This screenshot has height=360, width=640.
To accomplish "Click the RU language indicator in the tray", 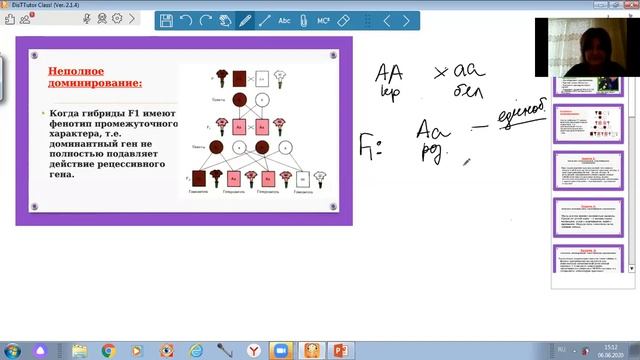I will (562, 350).
